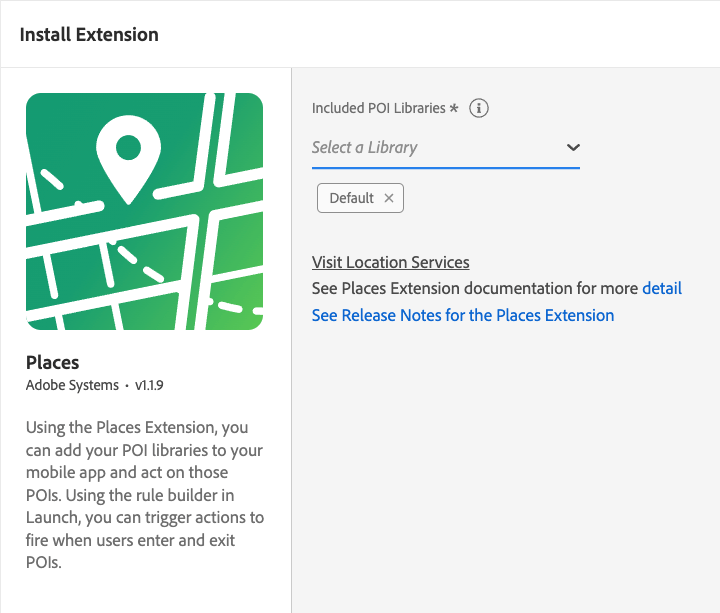This screenshot has height=613, width=720.
Task: Click the Places extension title
Action: (52, 362)
